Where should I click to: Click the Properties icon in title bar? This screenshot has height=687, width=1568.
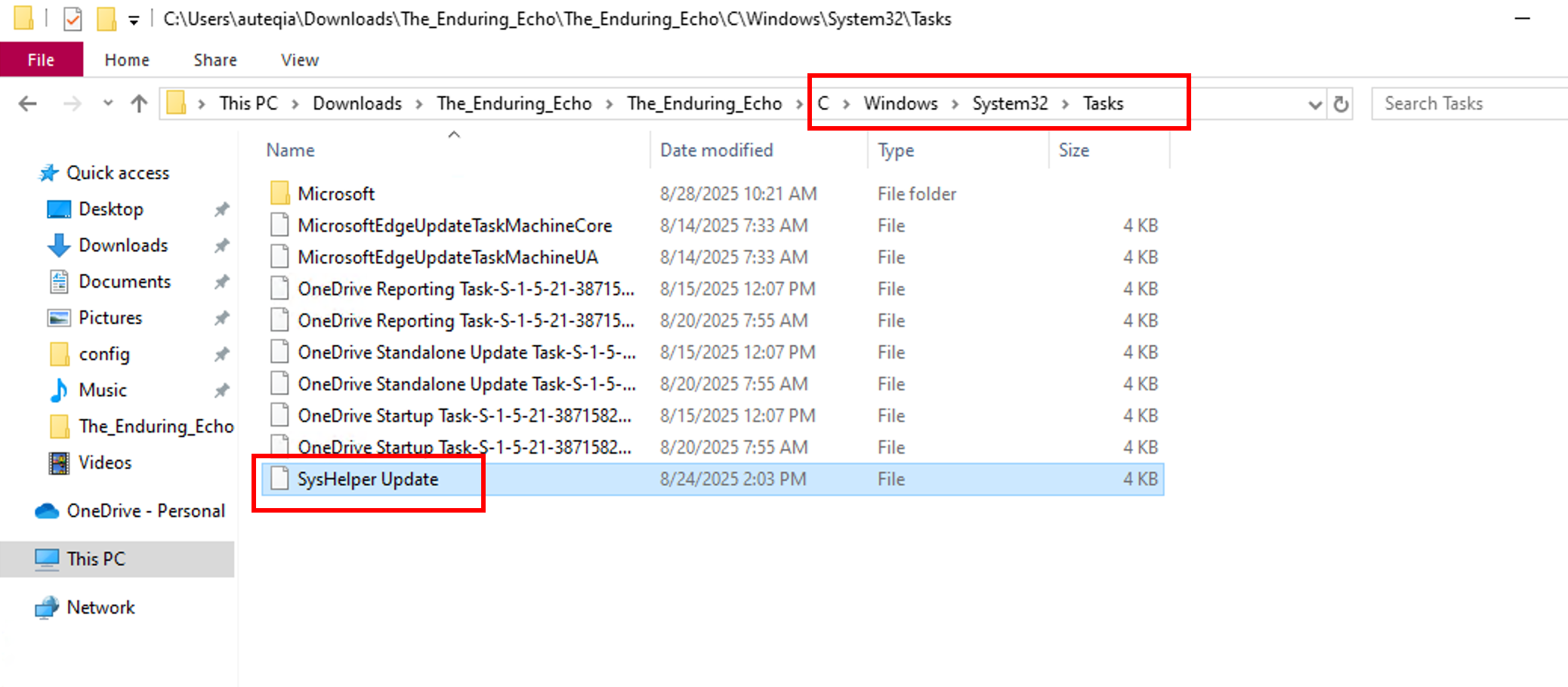[x=73, y=19]
